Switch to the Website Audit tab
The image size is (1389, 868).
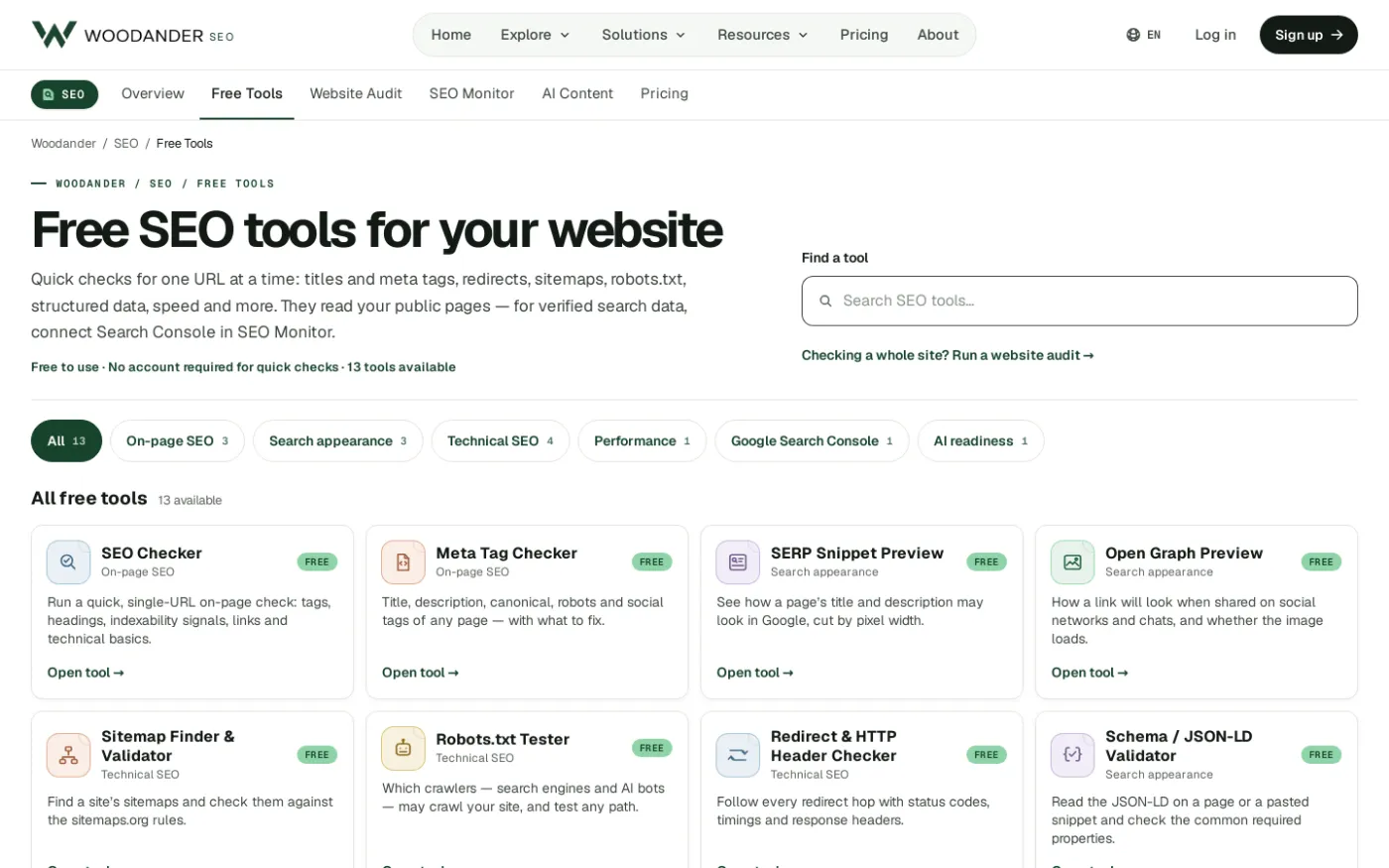(x=356, y=93)
